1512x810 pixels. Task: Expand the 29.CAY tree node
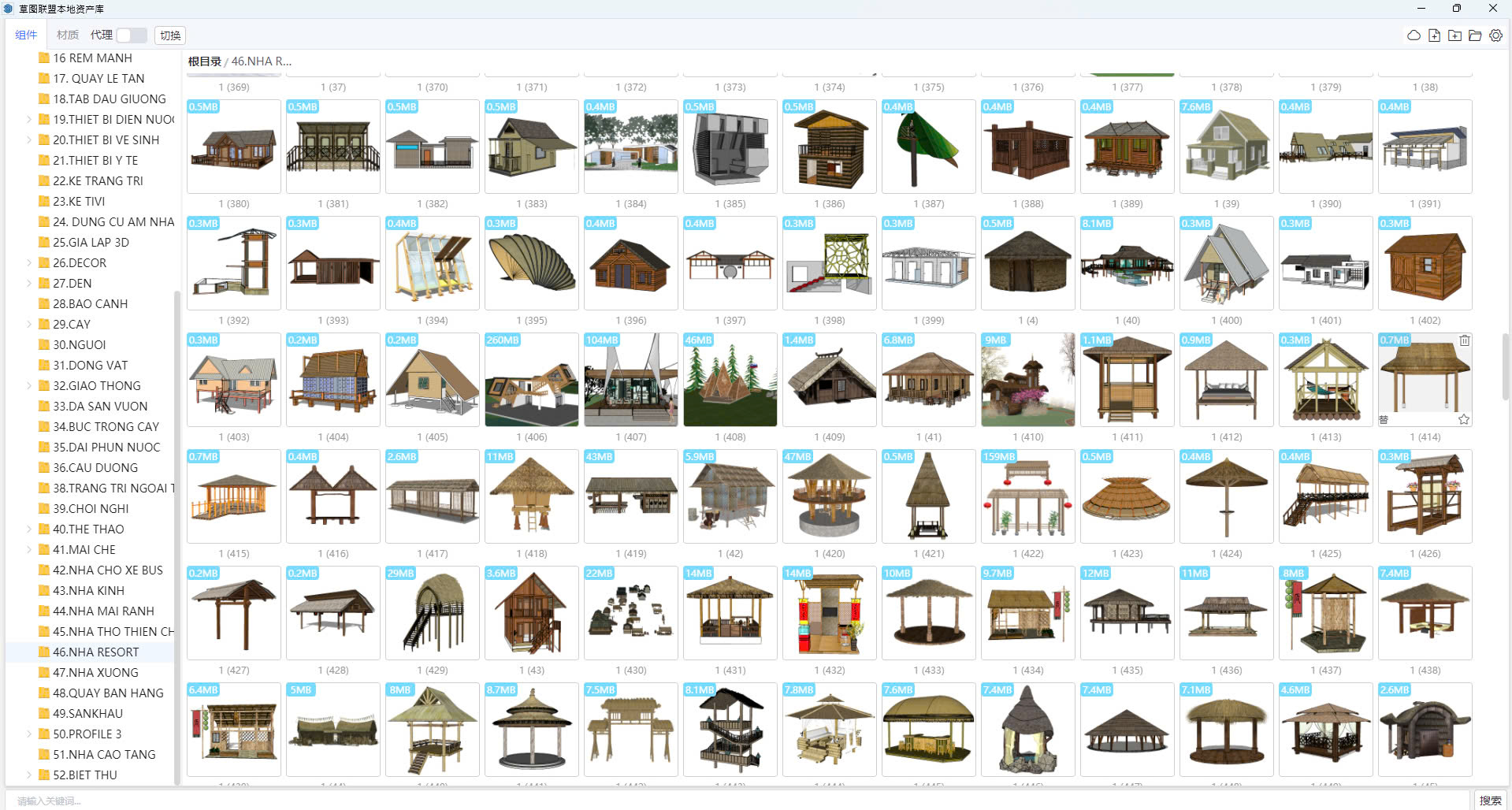pyautogui.click(x=29, y=325)
